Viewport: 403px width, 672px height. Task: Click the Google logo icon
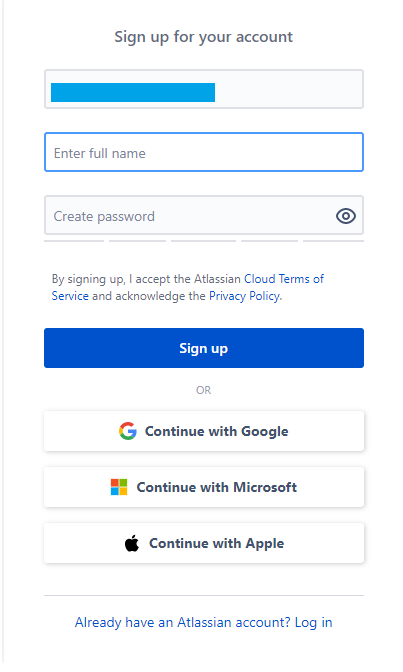coord(128,431)
